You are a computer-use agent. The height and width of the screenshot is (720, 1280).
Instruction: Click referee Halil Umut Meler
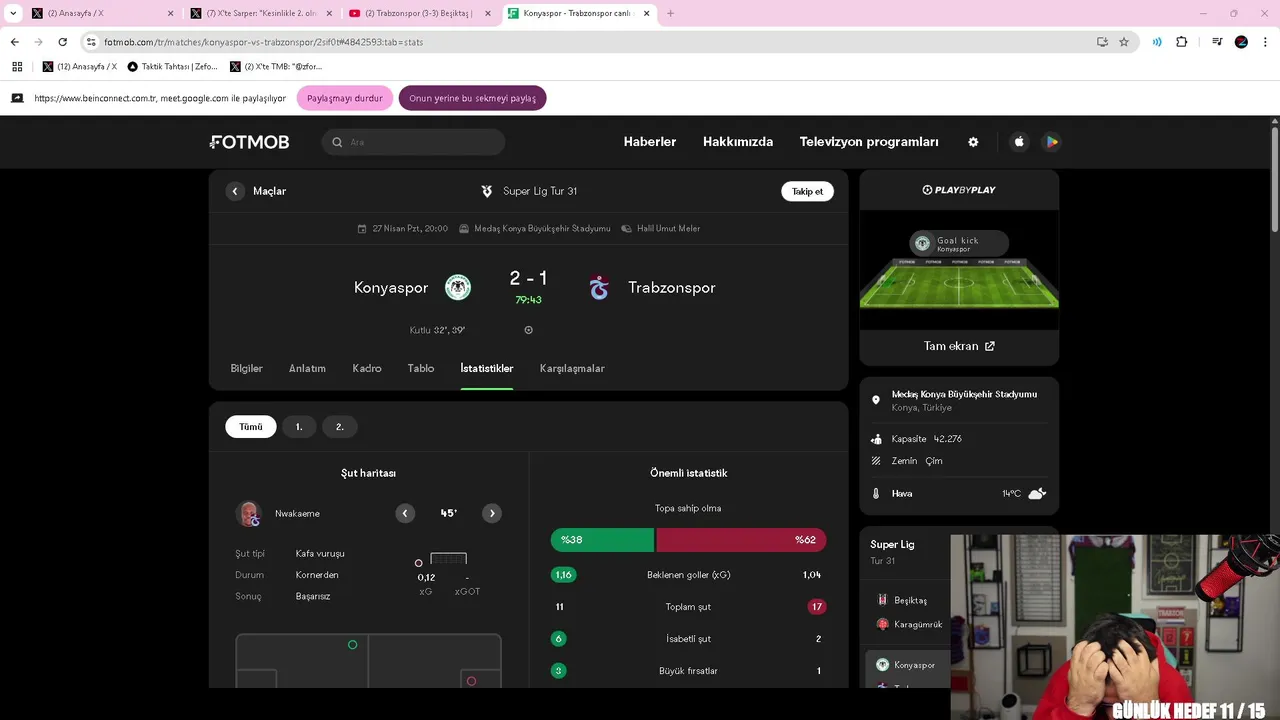coord(661,228)
